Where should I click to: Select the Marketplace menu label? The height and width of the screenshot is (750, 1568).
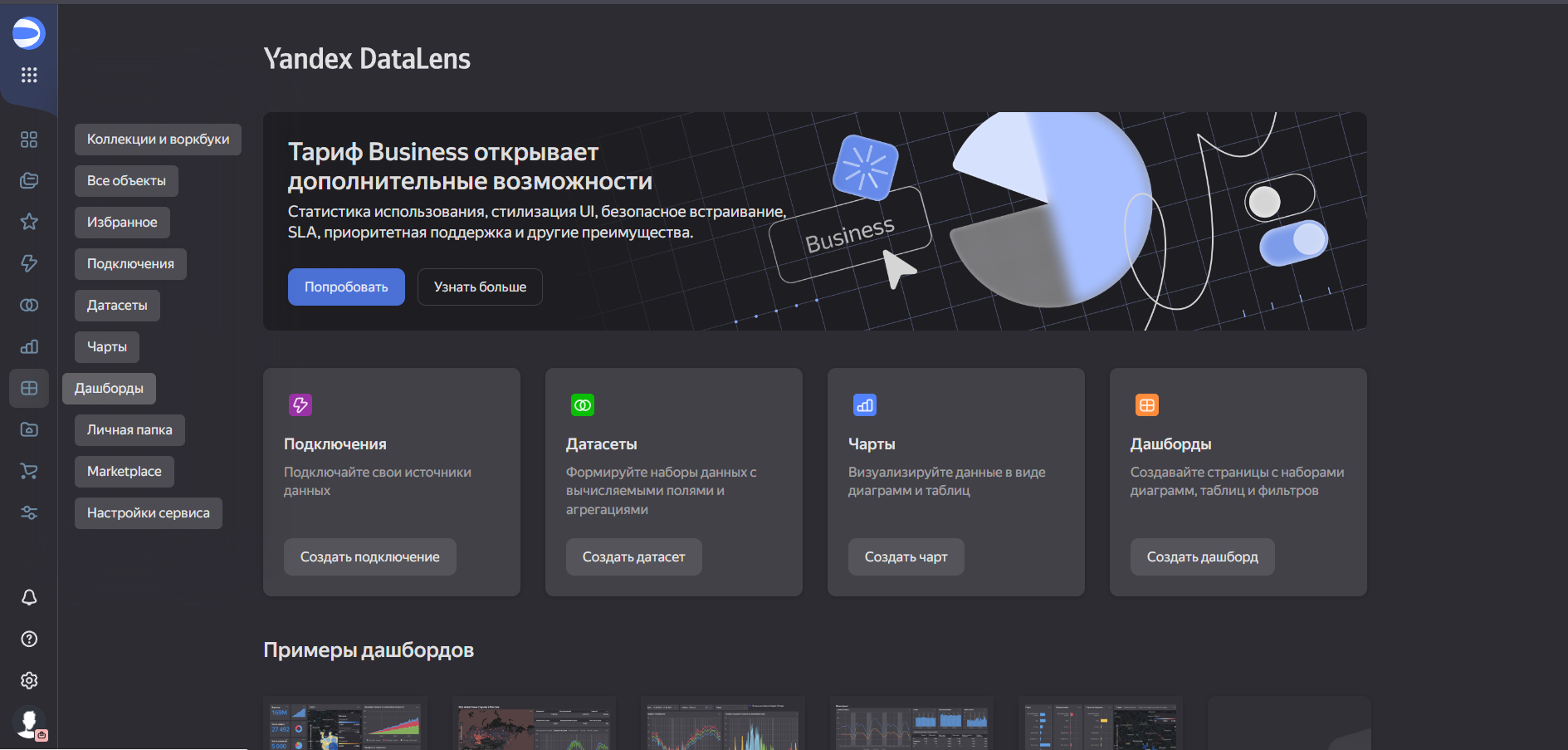[x=125, y=472]
